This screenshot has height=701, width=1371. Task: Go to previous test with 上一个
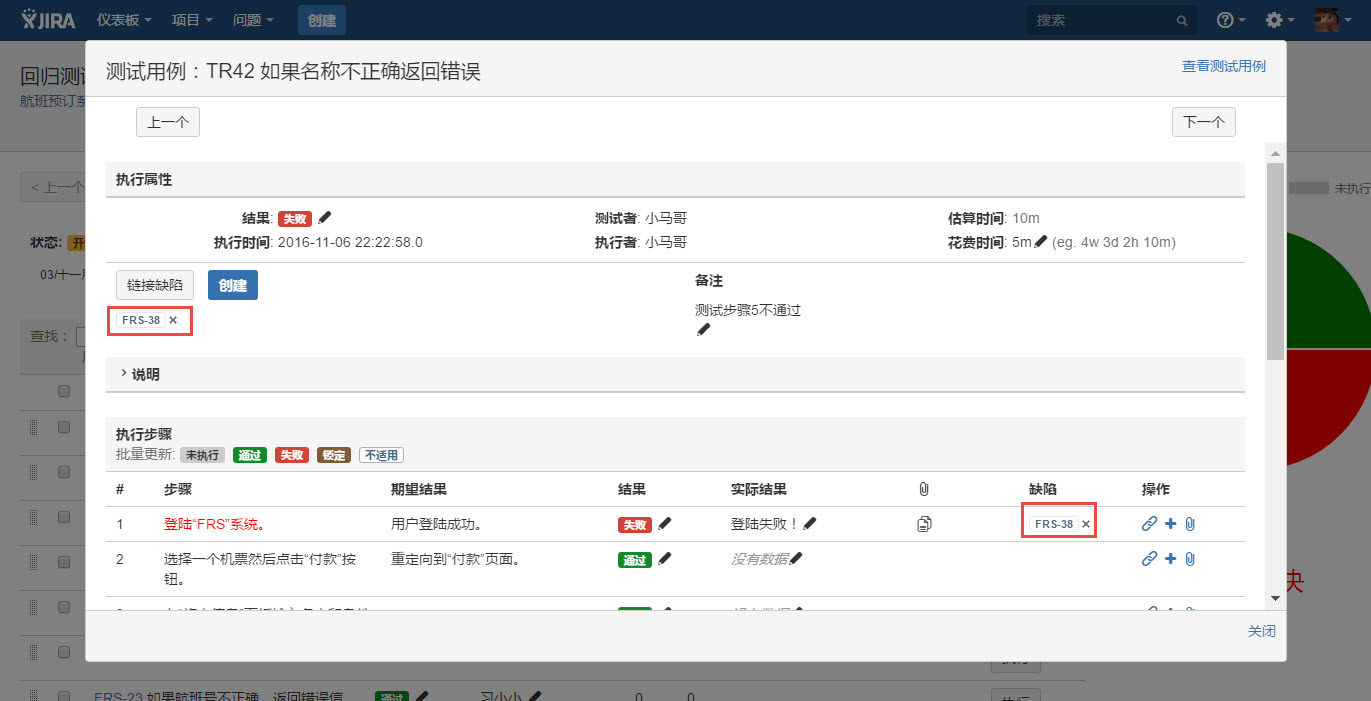tap(168, 122)
